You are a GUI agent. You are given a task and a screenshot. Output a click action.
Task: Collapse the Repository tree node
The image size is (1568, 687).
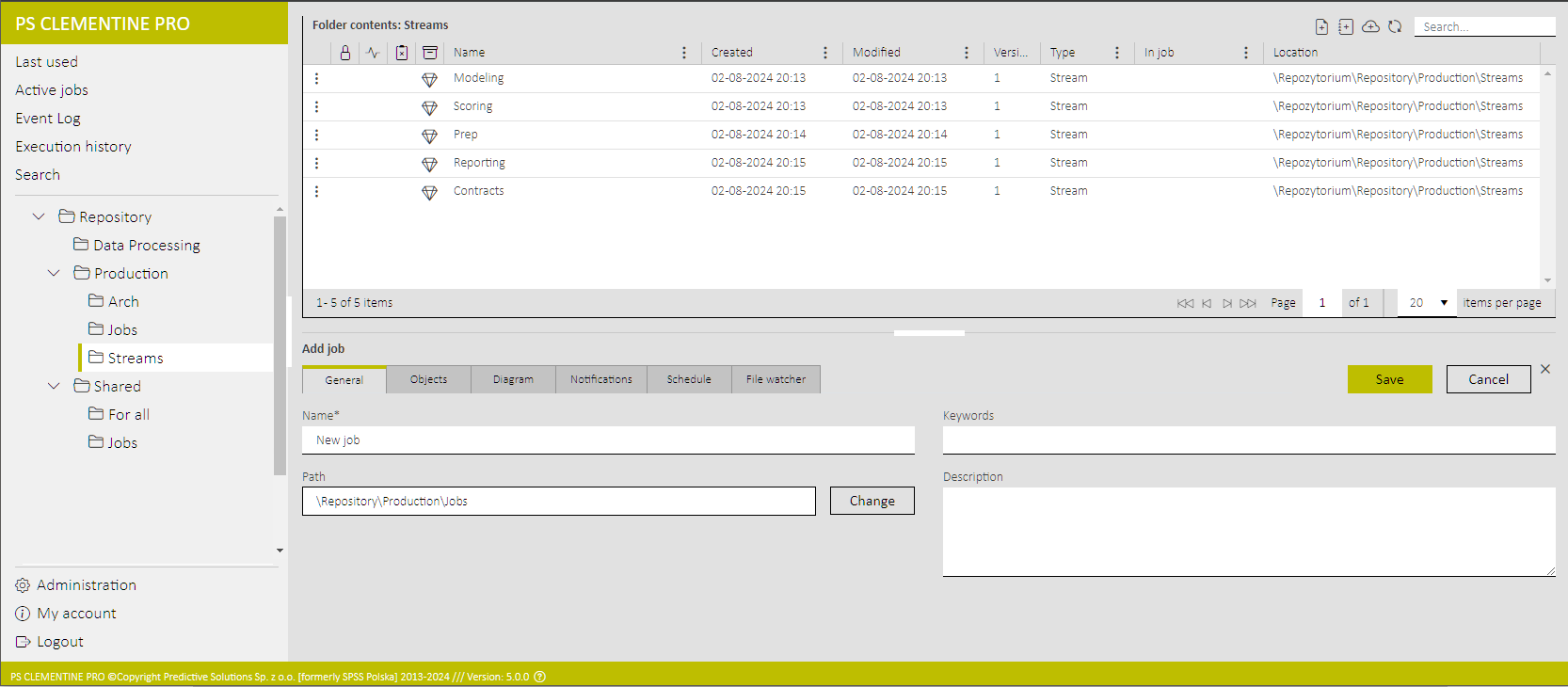pyautogui.click(x=39, y=216)
